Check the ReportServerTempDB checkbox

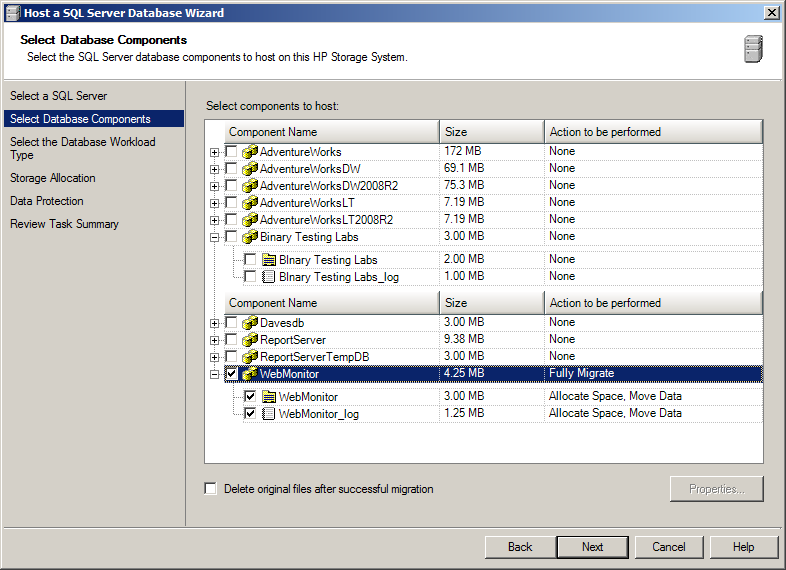(231, 356)
